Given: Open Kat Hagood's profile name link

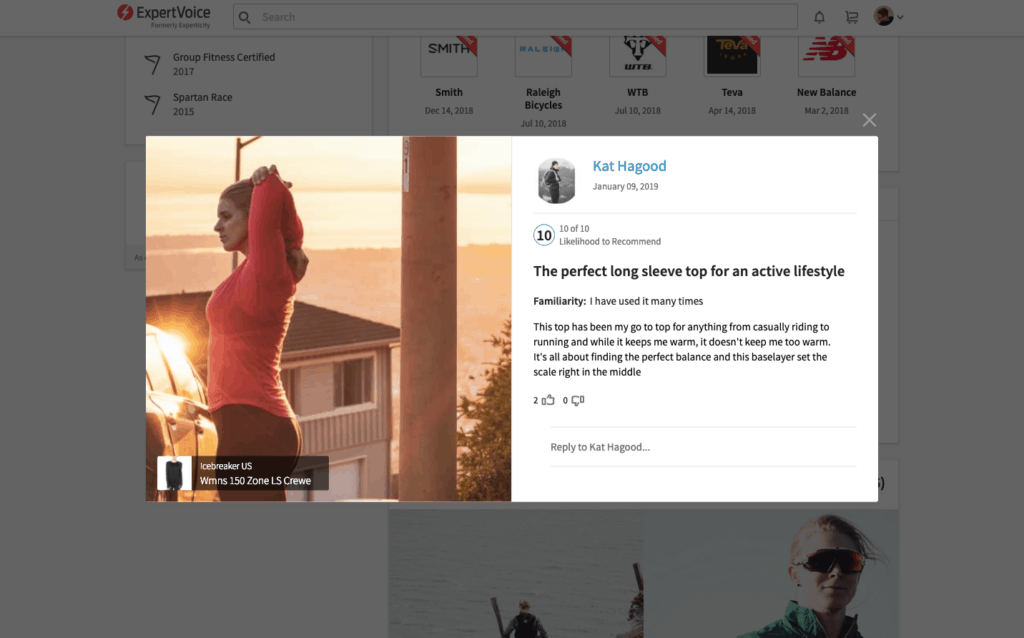Looking at the screenshot, I should tap(629, 166).
